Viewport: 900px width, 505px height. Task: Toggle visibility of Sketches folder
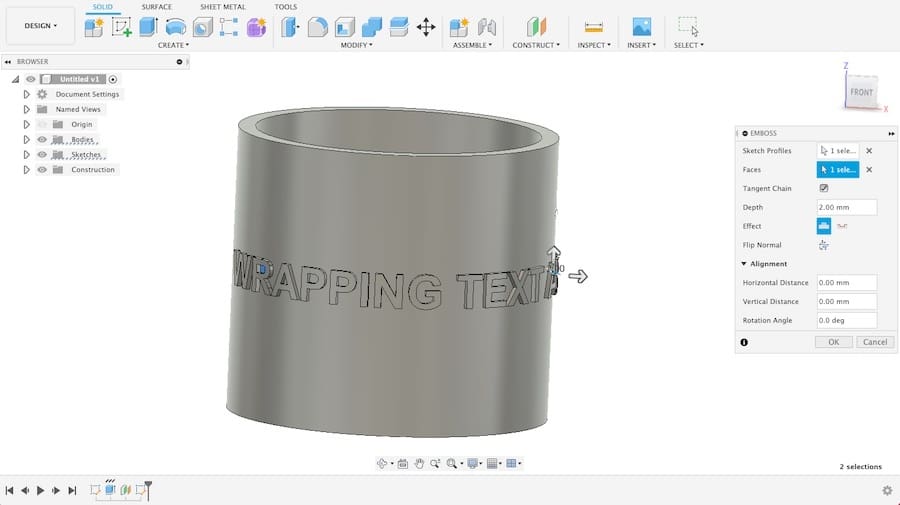click(x=42, y=155)
